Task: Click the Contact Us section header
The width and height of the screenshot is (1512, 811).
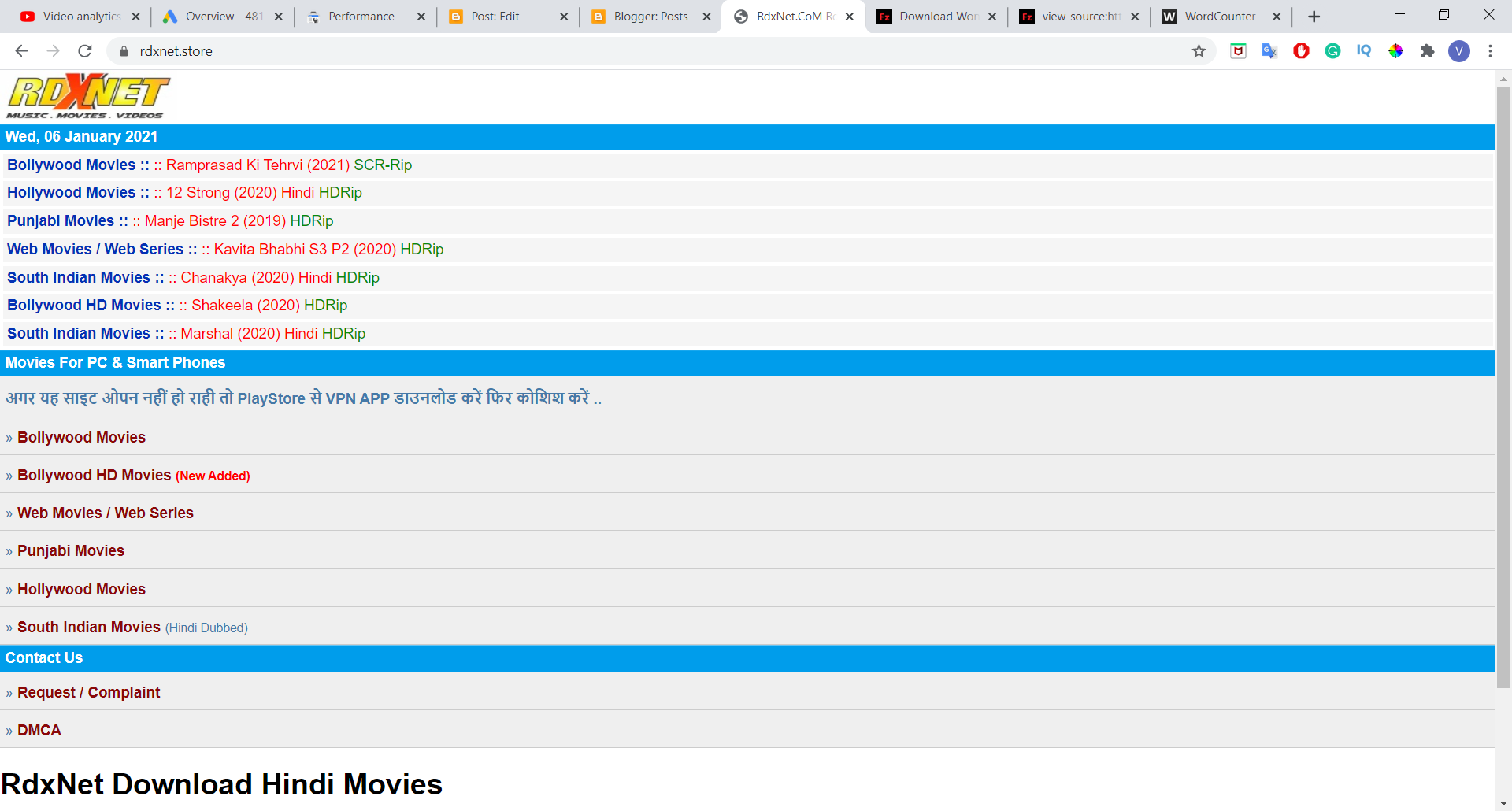Action: pos(43,657)
